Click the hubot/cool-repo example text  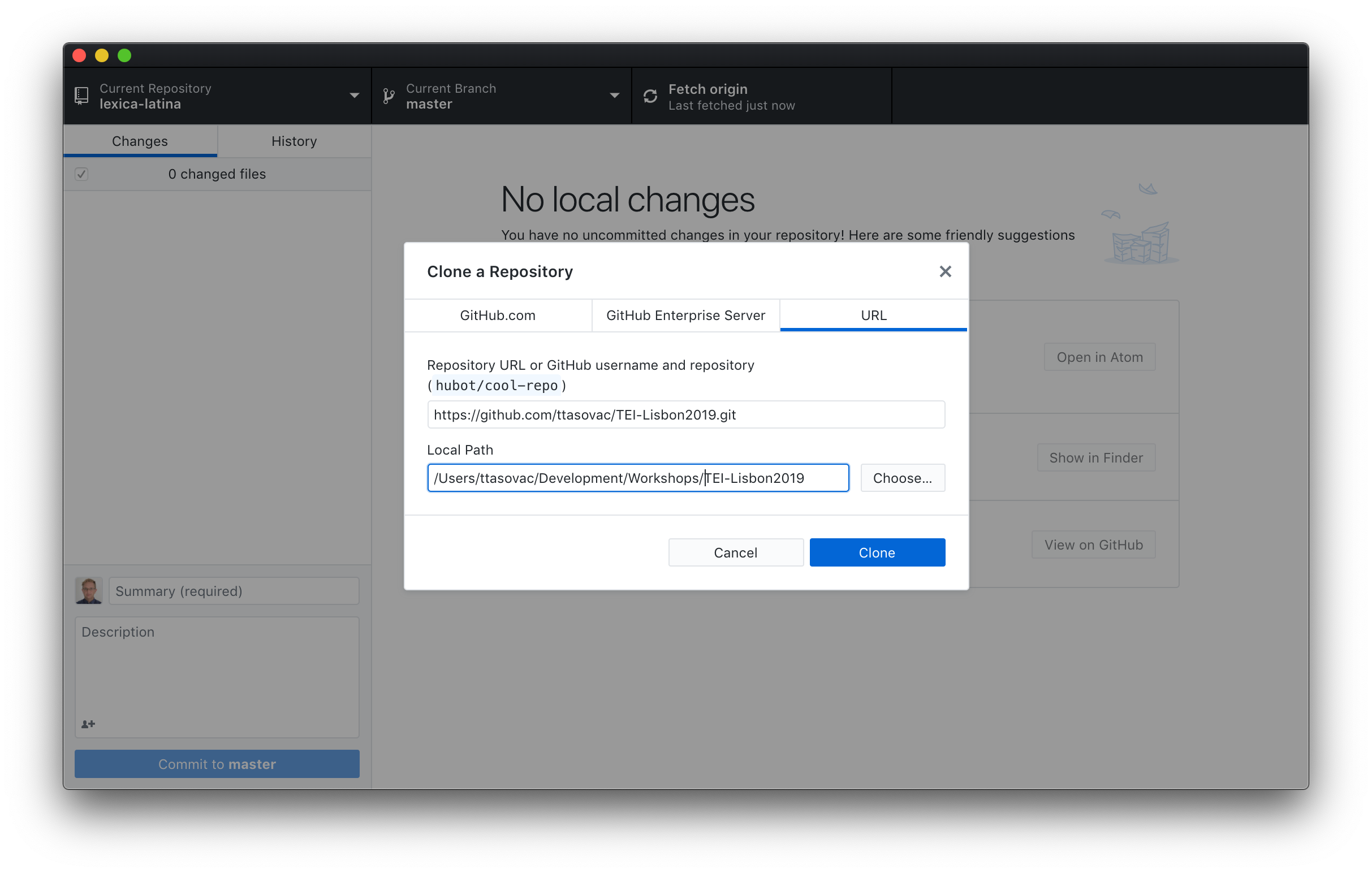click(497, 386)
